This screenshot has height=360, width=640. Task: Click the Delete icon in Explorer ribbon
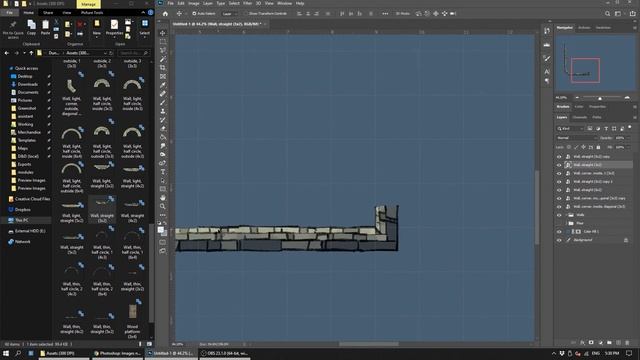tap(80, 24)
